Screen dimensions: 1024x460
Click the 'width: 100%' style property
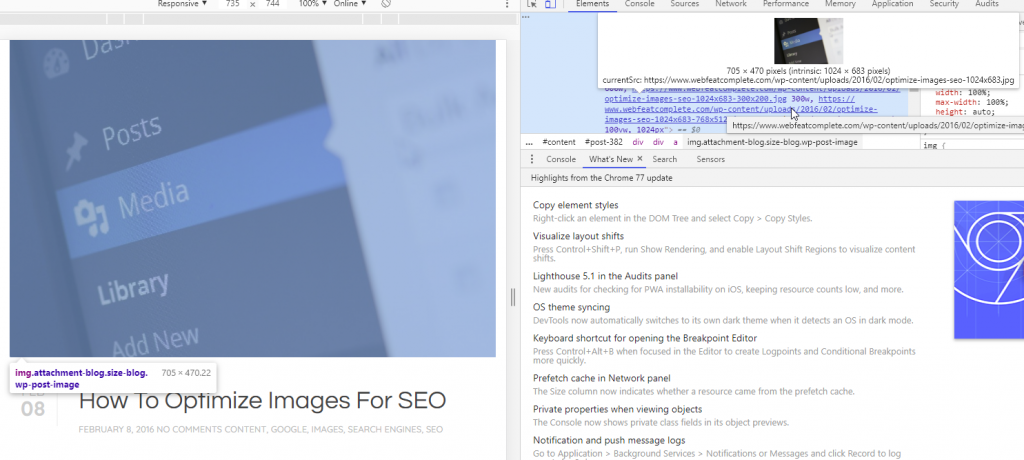point(965,92)
